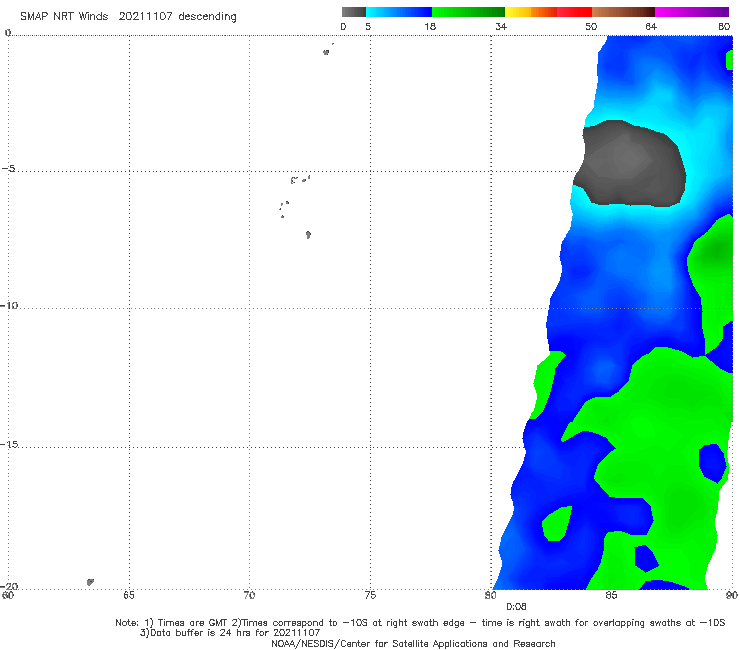Select the cyan-to-blue 5–18 color bar segment

coord(399,12)
